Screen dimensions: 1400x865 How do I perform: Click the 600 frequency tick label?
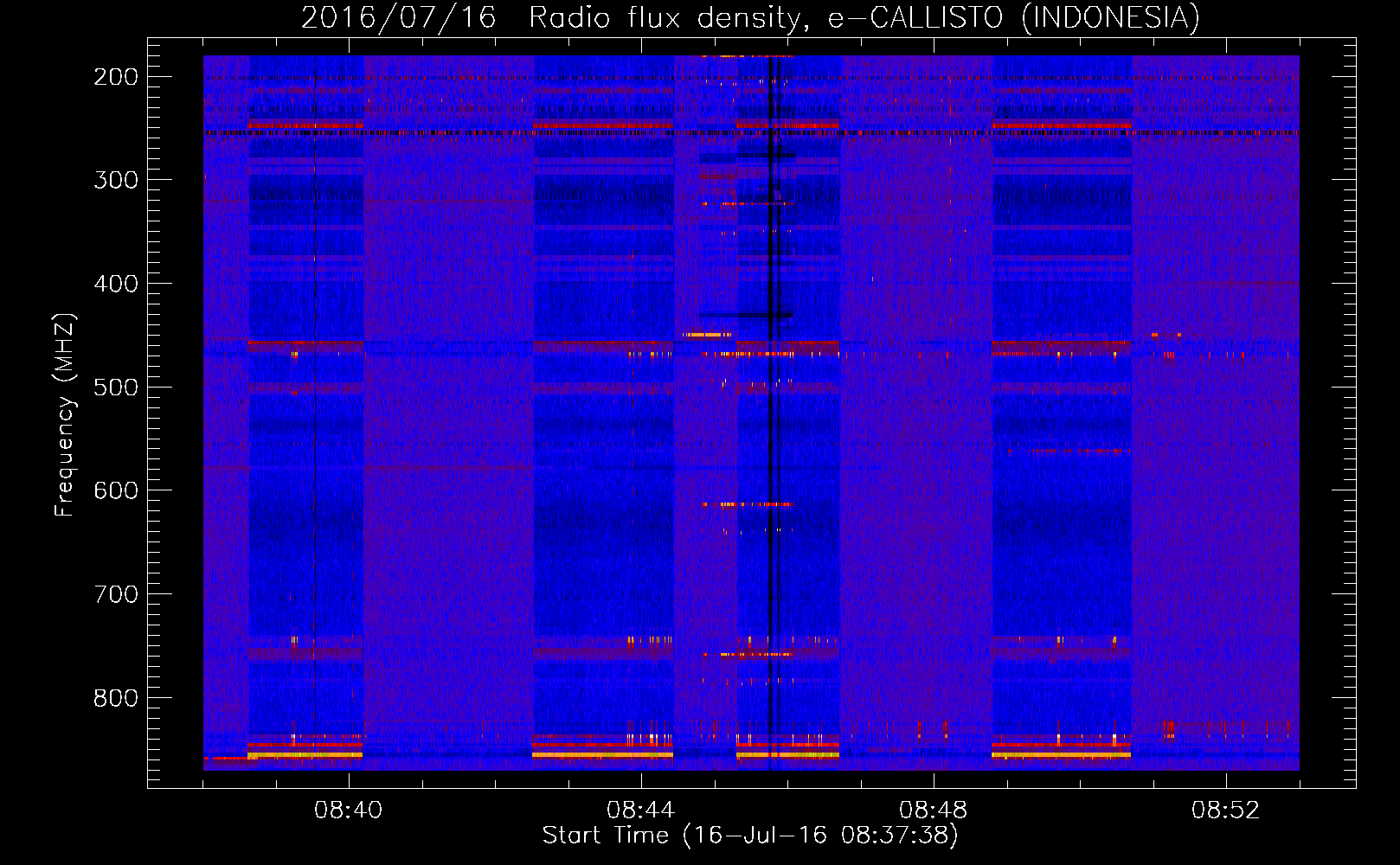click(115, 490)
